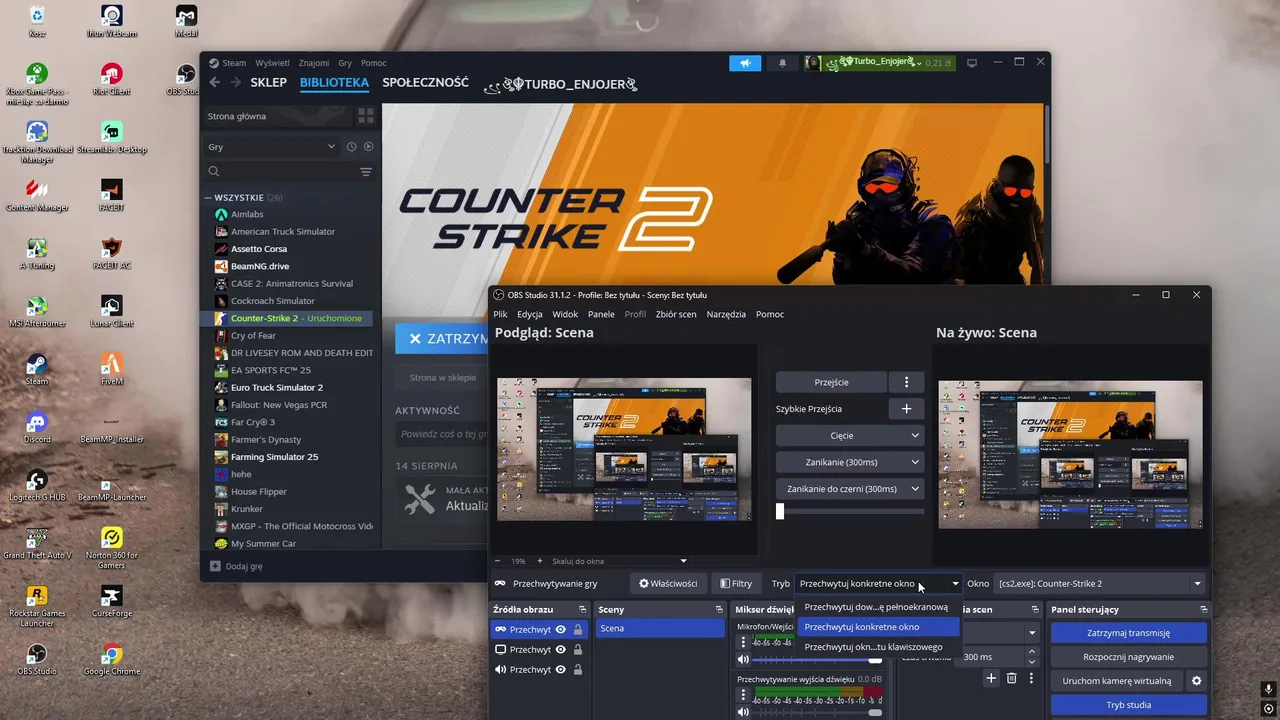Open Mikrofon mixer channel options dots
Viewport: 1280px width, 720px height.
tap(743, 643)
